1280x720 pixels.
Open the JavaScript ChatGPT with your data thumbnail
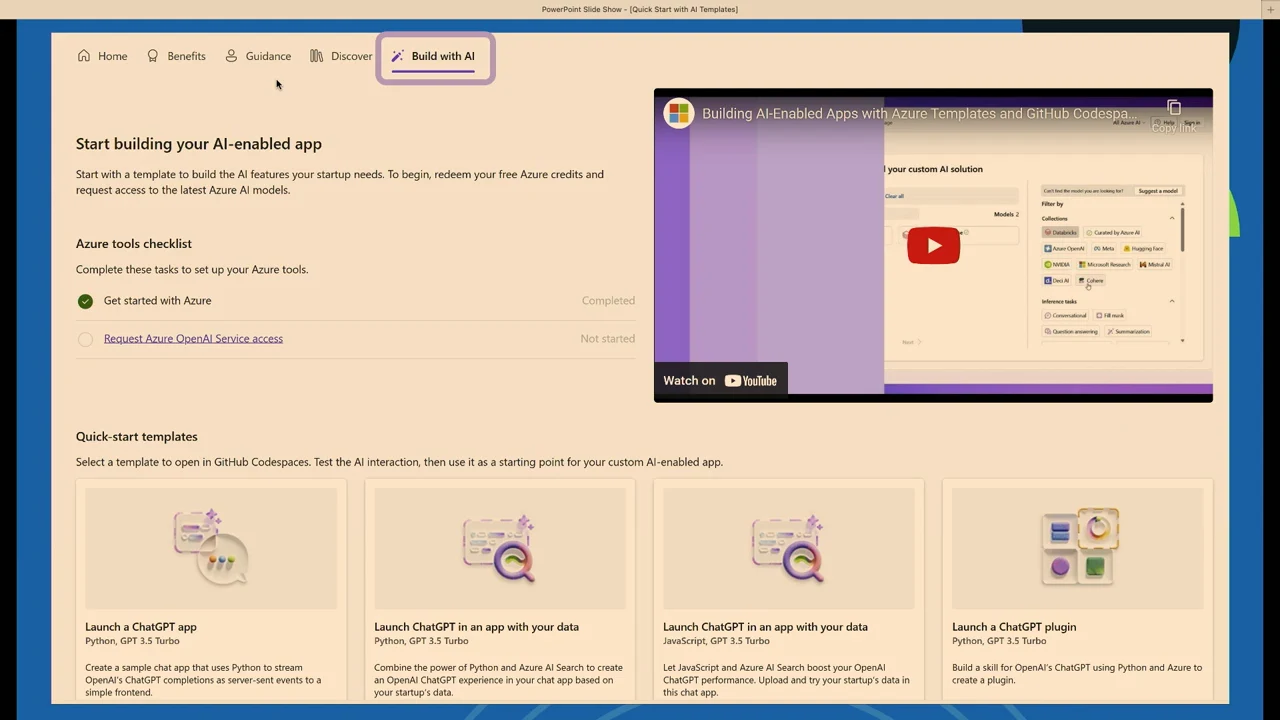(x=788, y=548)
